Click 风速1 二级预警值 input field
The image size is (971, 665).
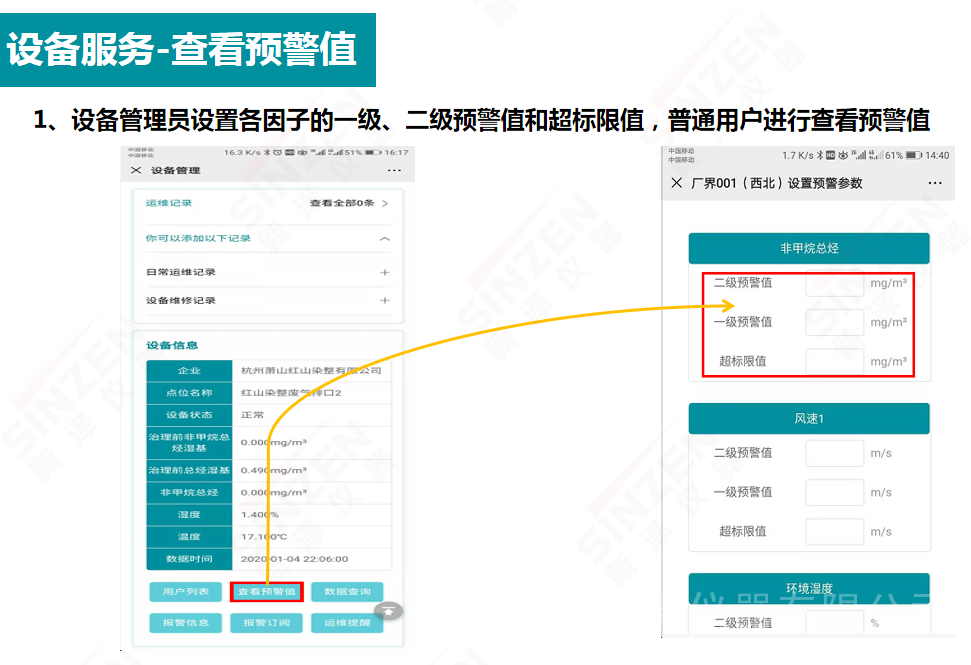pyautogui.click(x=834, y=453)
